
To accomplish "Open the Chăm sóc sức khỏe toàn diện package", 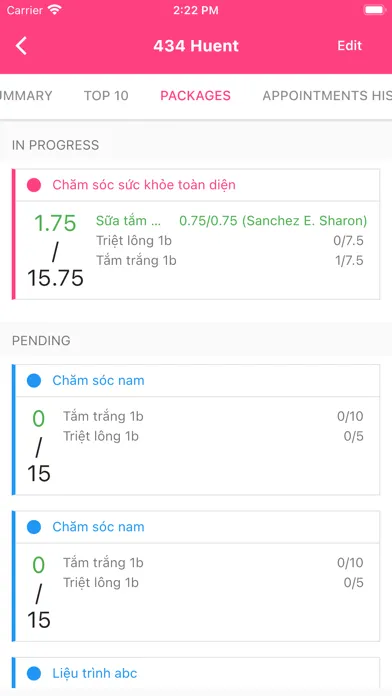I will [x=144, y=185].
